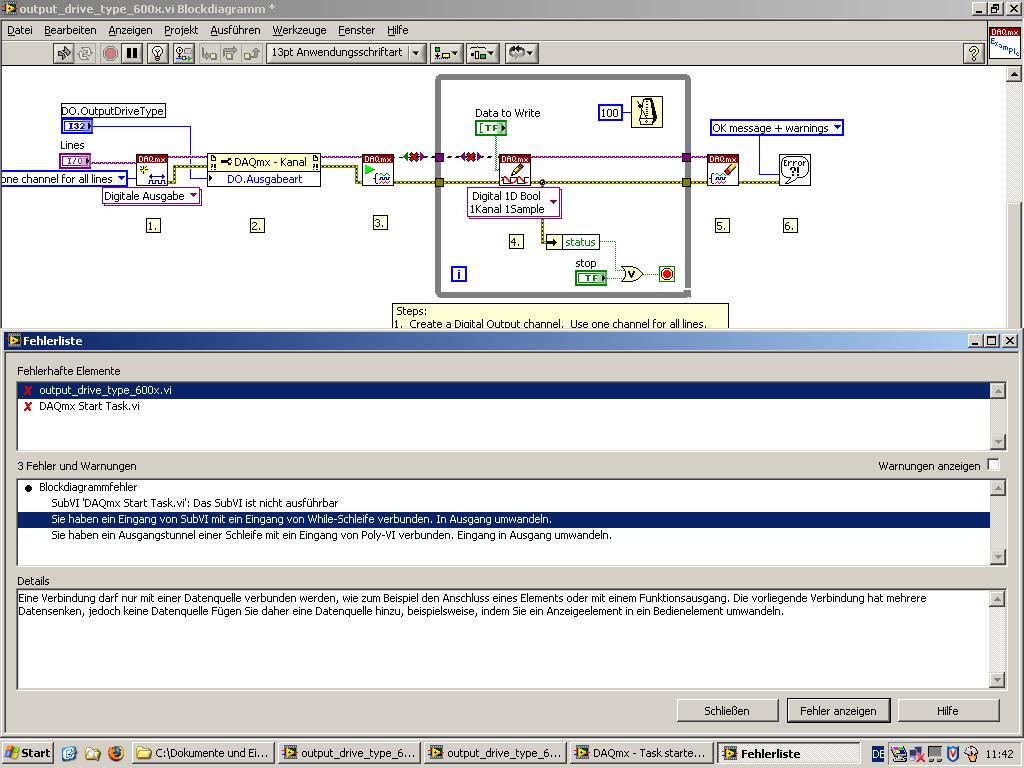Click the broken Run arrow toolbar icon
The image size is (1024, 768).
tap(63, 54)
